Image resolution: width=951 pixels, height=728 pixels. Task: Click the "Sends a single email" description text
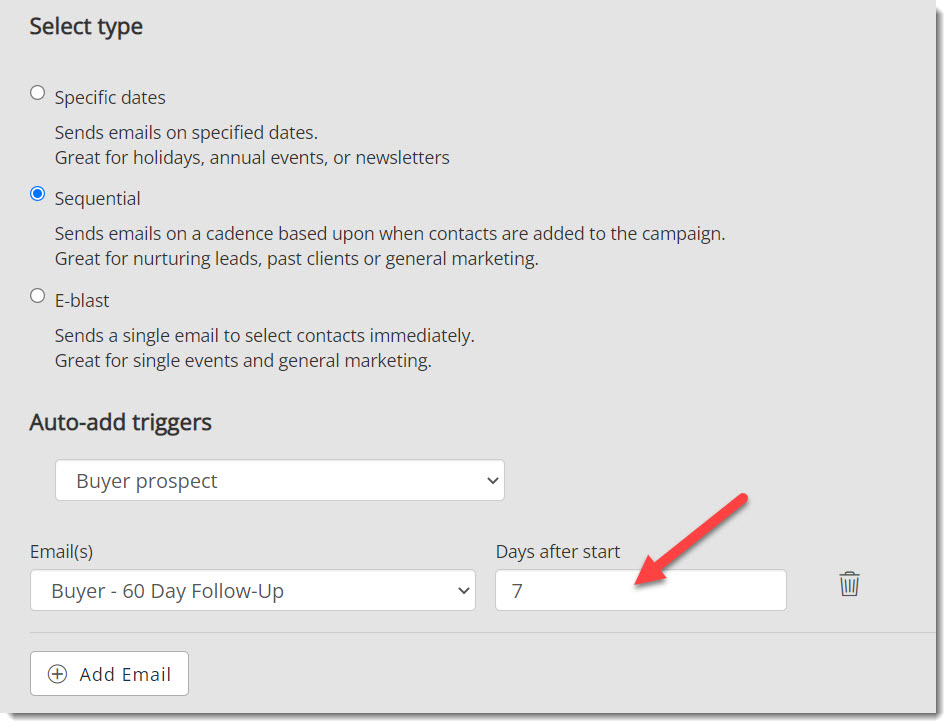(x=264, y=336)
